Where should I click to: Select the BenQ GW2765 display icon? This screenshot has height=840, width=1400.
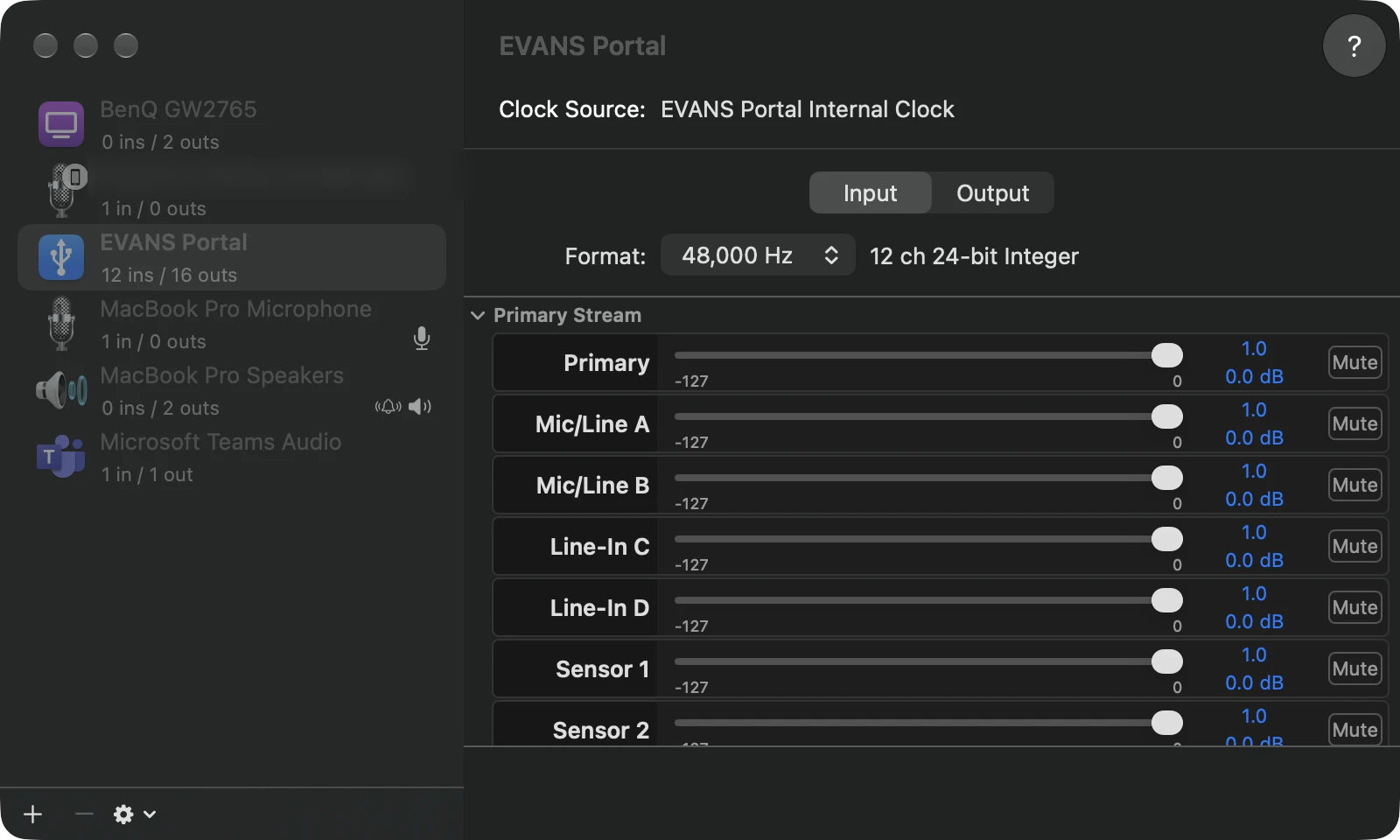61,124
